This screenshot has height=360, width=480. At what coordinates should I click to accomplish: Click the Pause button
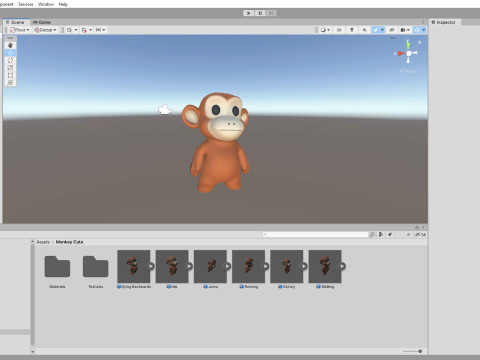(260, 13)
